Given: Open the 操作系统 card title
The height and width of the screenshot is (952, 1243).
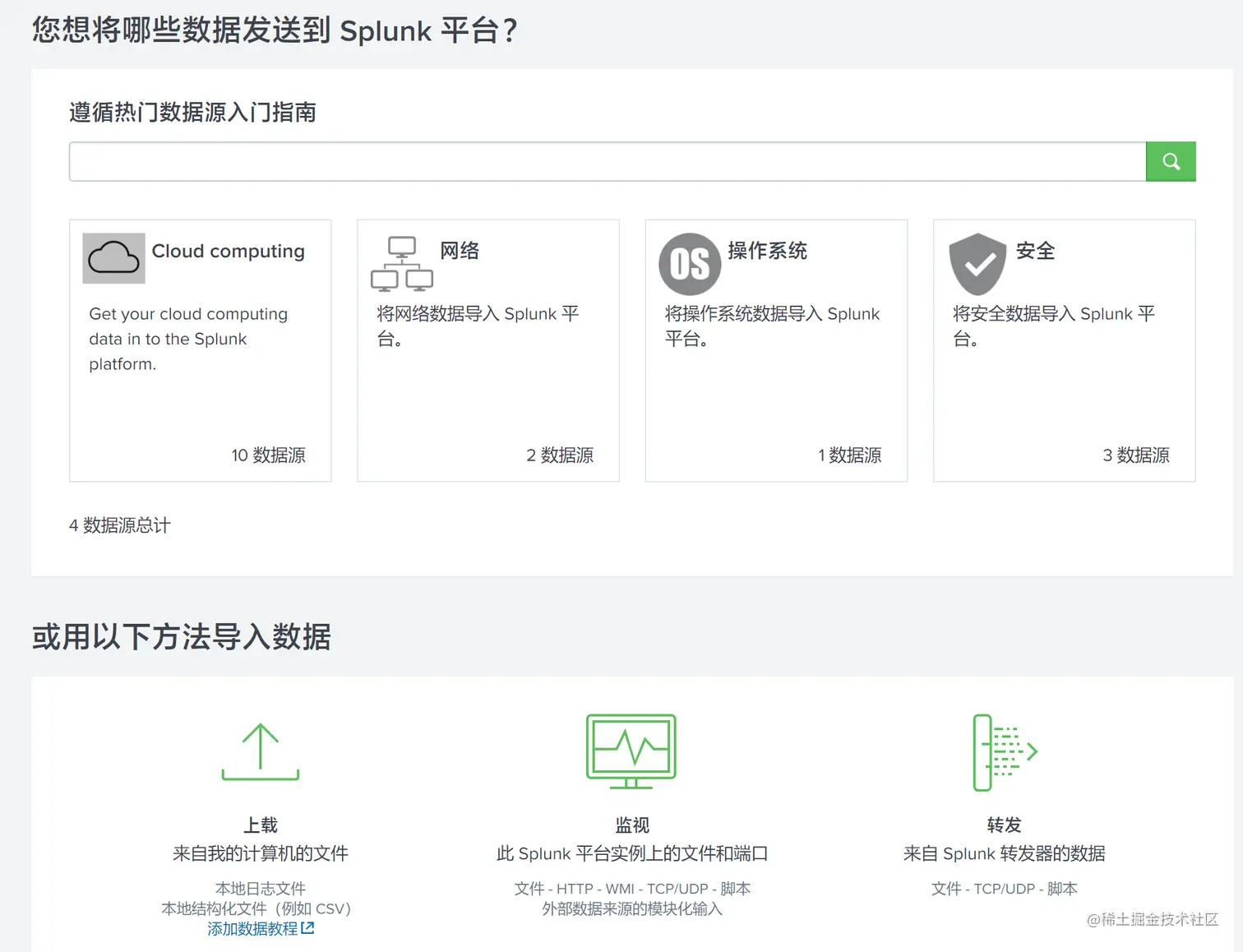Looking at the screenshot, I should [x=768, y=251].
